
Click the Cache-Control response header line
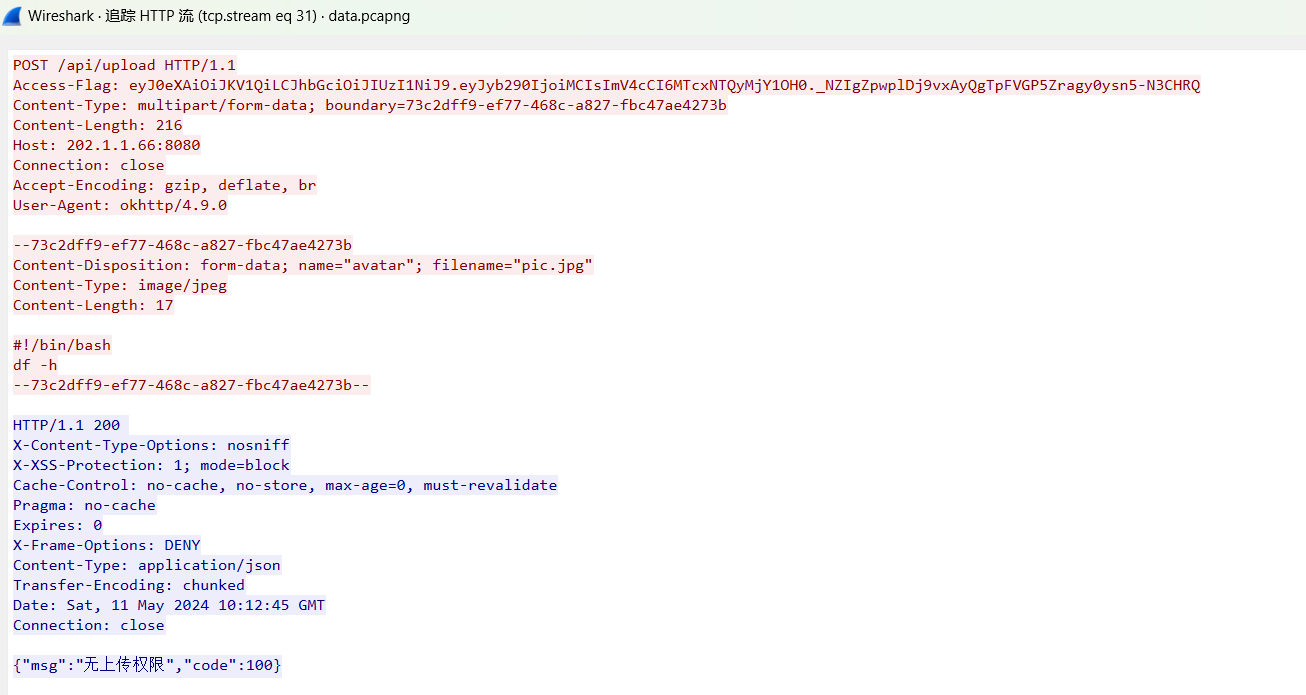(285, 485)
